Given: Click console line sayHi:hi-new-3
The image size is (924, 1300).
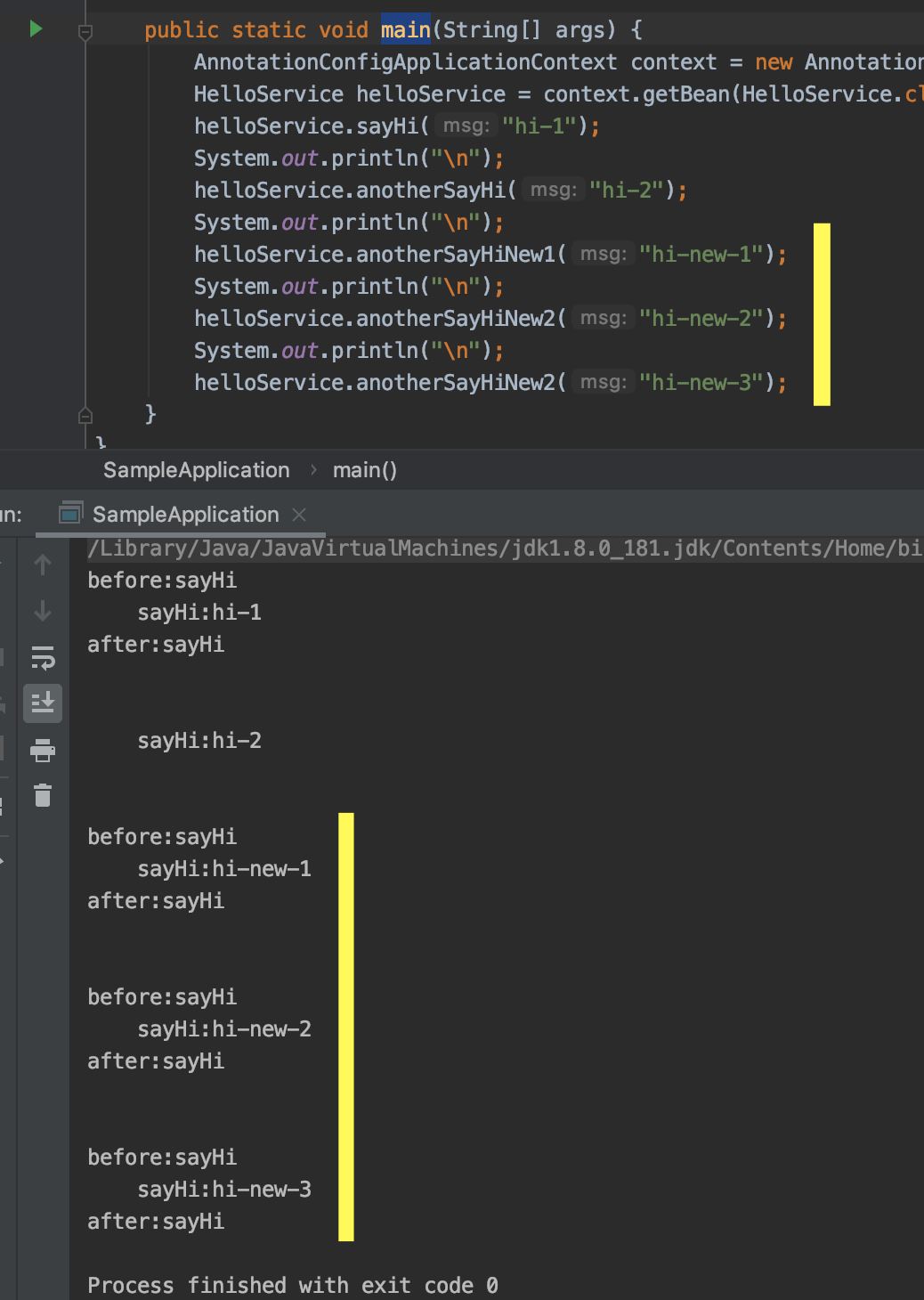Looking at the screenshot, I should pyautogui.click(x=224, y=1190).
